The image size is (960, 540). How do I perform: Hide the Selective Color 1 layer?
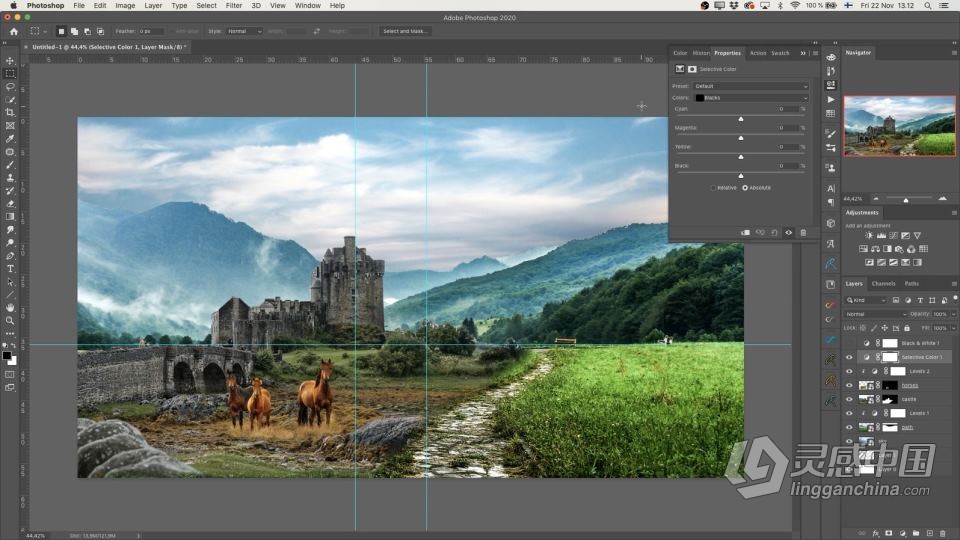[849, 357]
